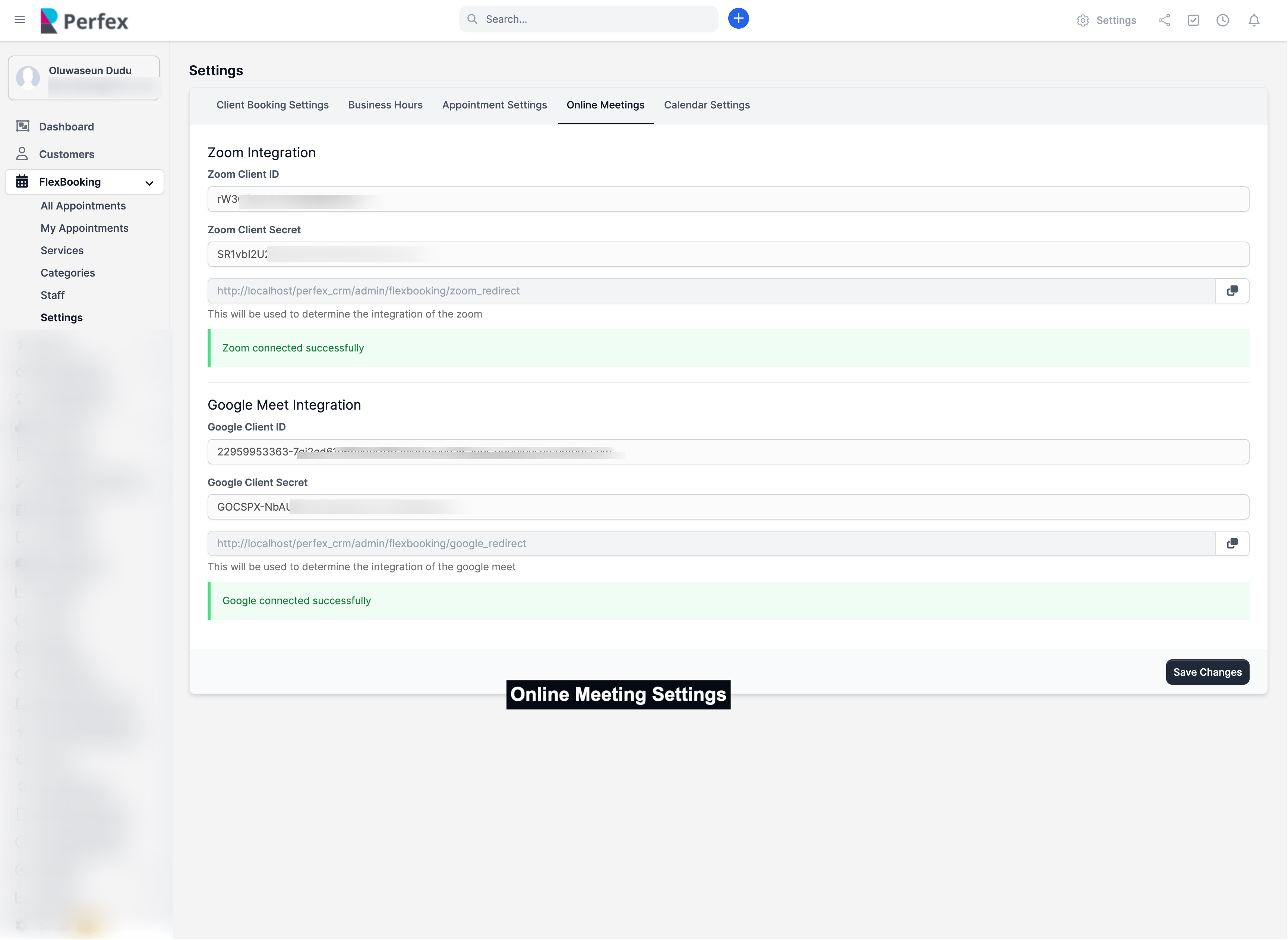Click the hamburger menu icon
The height and width of the screenshot is (940, 1288).
[x=20, y=20]
